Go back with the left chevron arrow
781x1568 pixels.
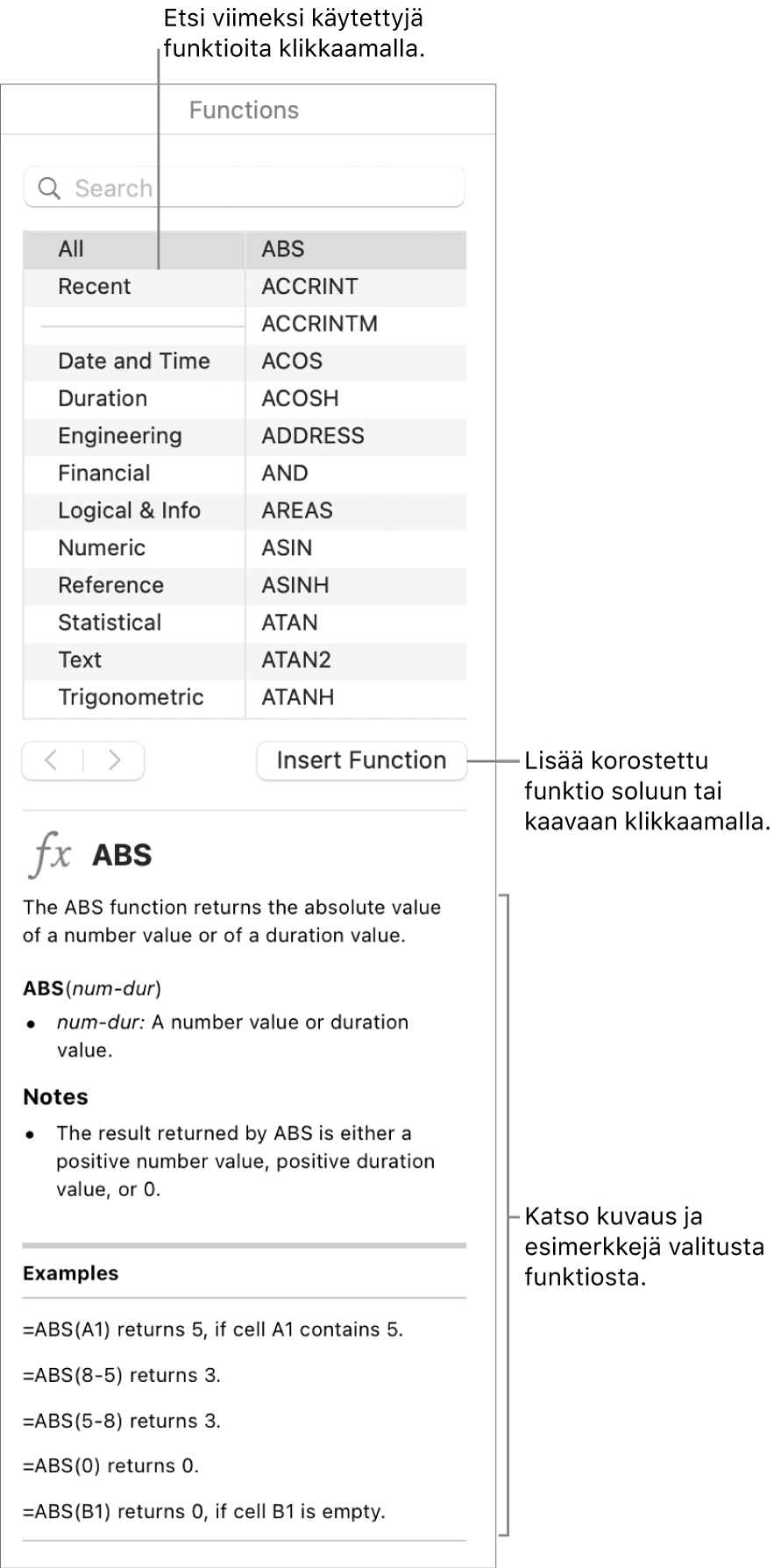pos(52,760)
